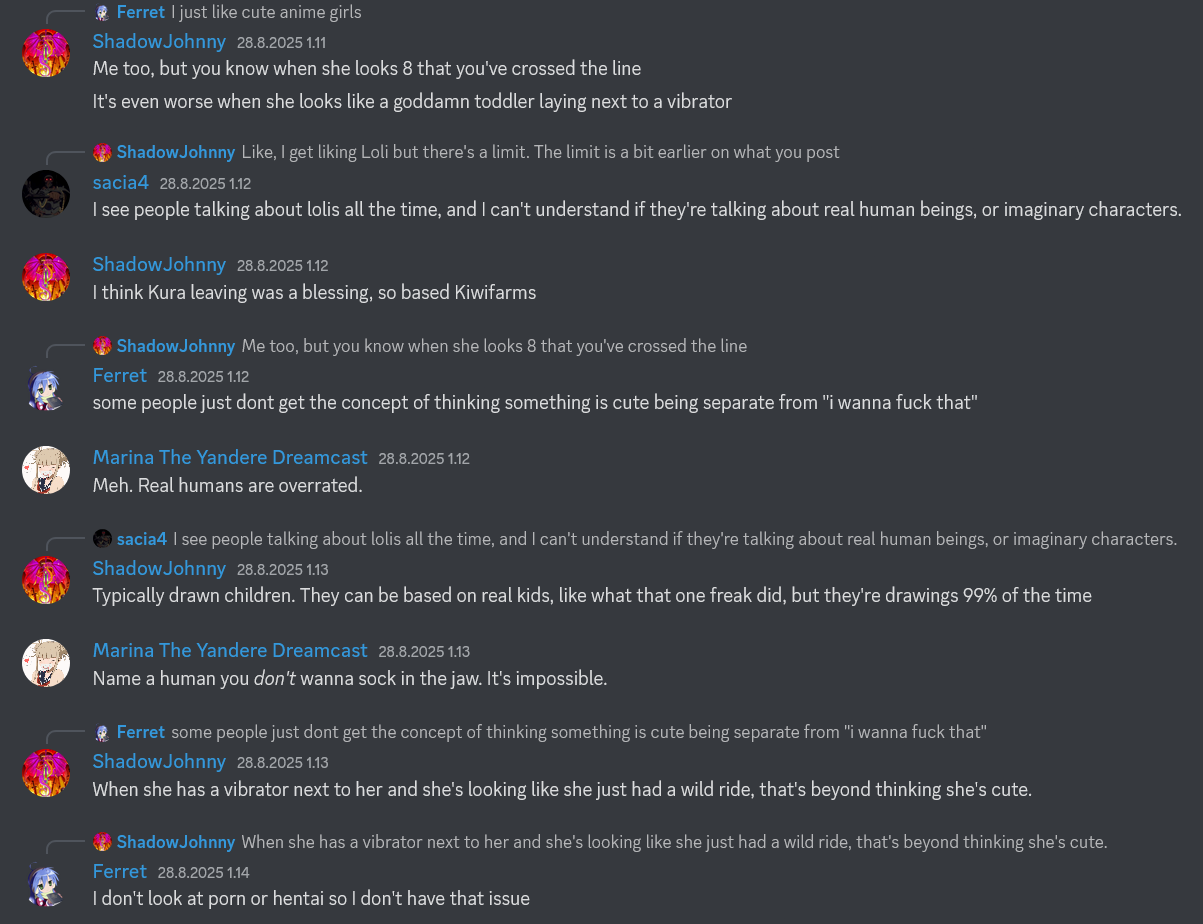Click the Ferret username on the 1.14 message
Screen dimensions: 1203x924
120,872
